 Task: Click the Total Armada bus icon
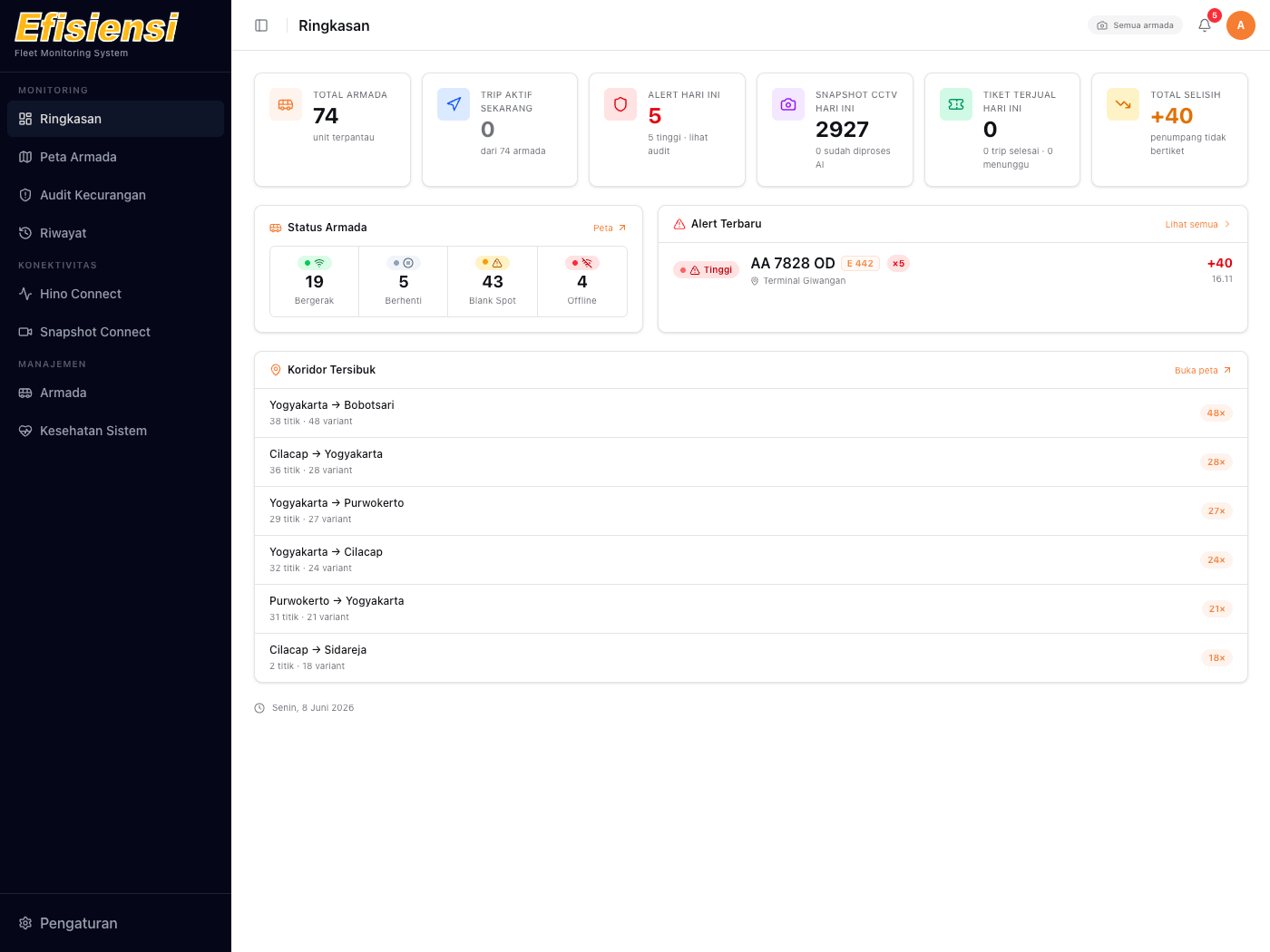[x=286, y=104]
